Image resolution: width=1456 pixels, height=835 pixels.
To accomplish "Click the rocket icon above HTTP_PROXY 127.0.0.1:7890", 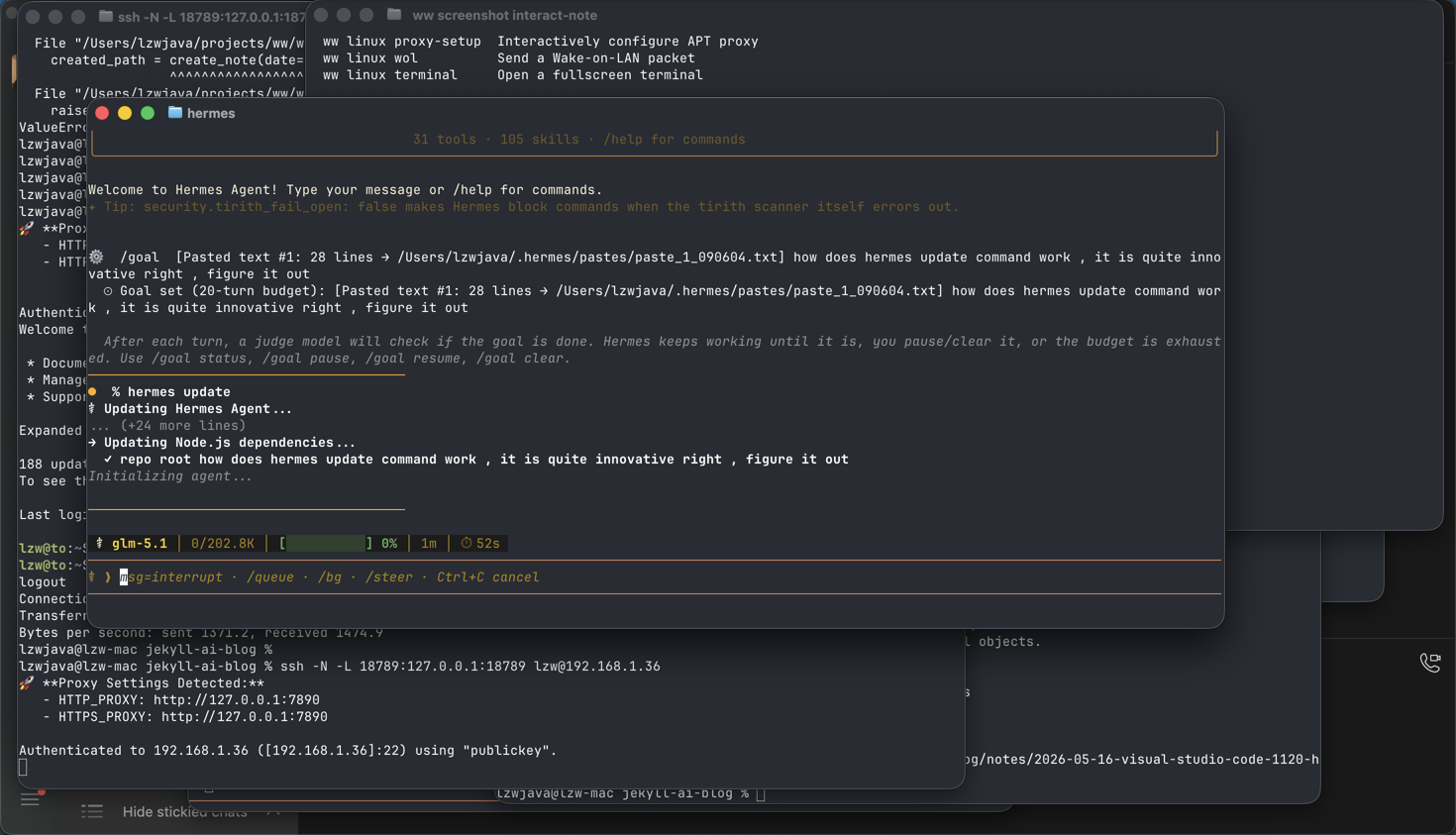I will 27,682.
